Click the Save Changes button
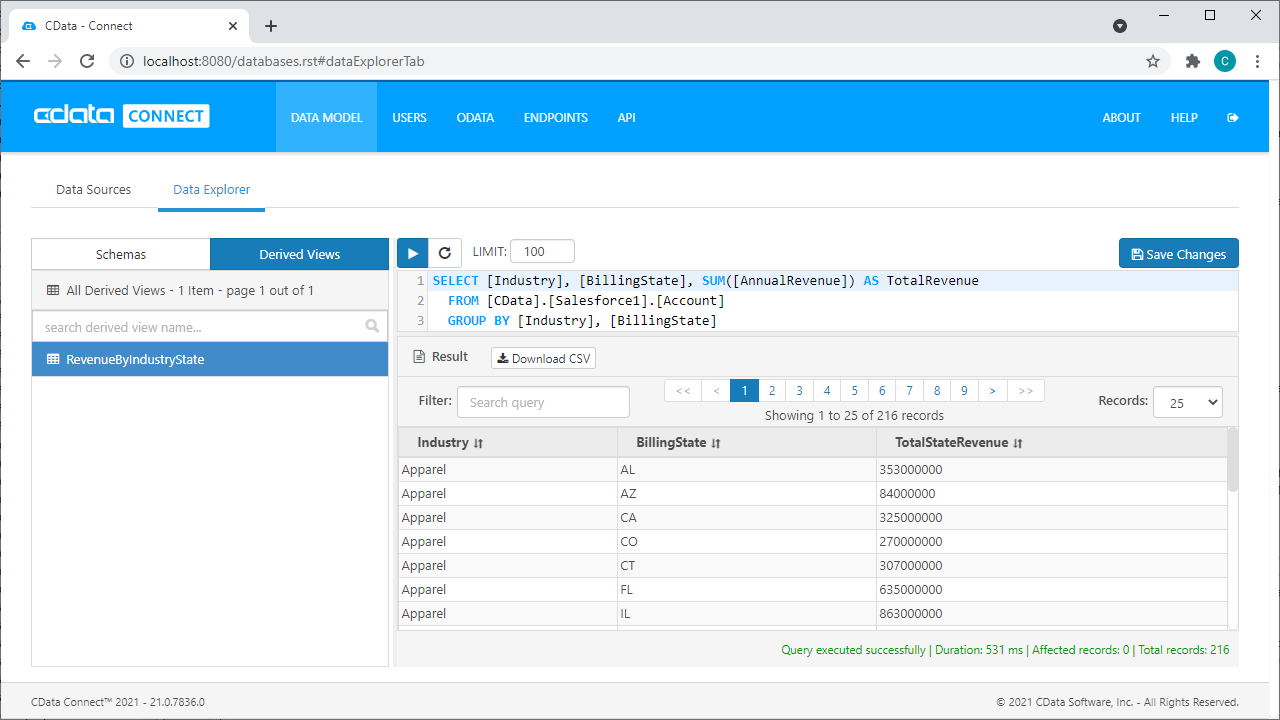Image resolution: width=1280 pixels, height=720 pixels. 1178,254
